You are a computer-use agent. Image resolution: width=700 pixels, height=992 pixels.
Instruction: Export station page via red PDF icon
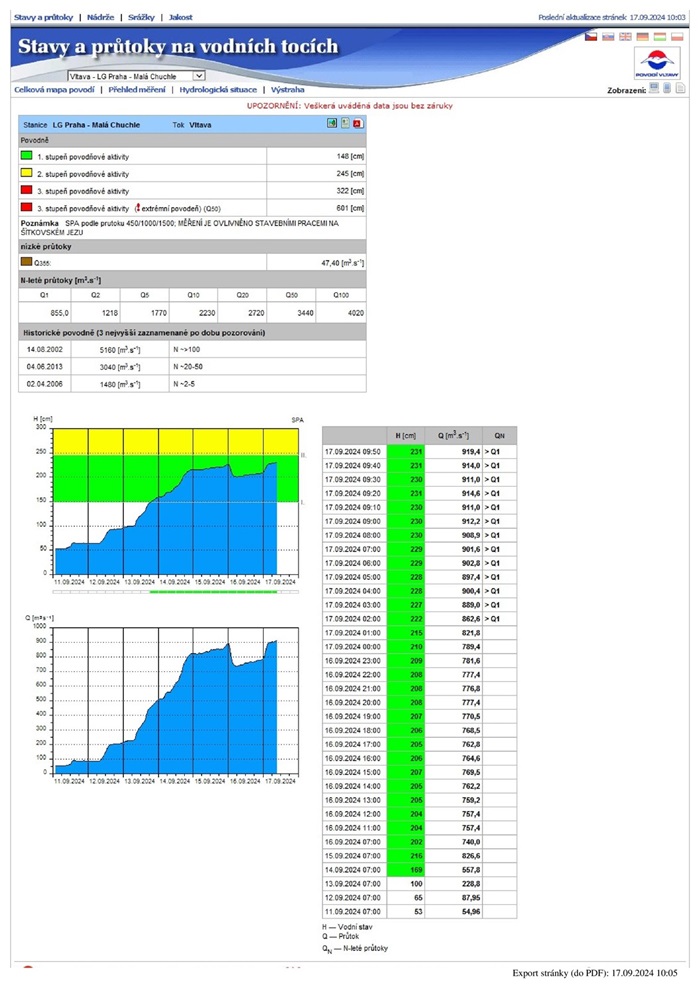(x=358, y=124)
